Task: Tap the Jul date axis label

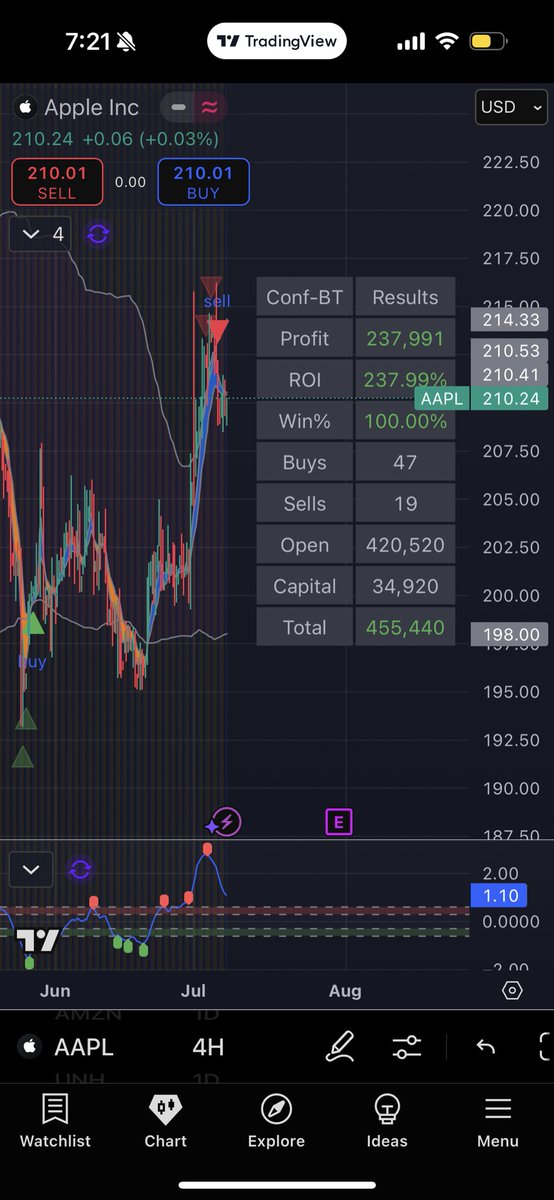Action: pos(193,991)
